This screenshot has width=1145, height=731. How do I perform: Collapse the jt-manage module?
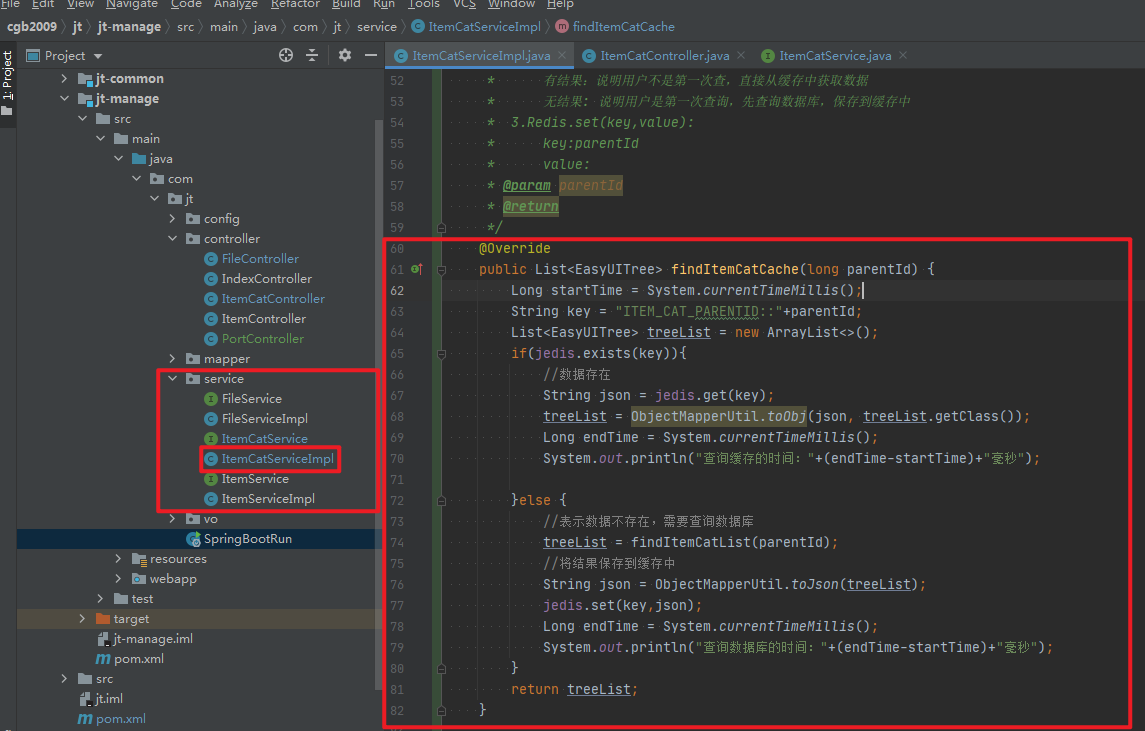(x=64, y=99)
